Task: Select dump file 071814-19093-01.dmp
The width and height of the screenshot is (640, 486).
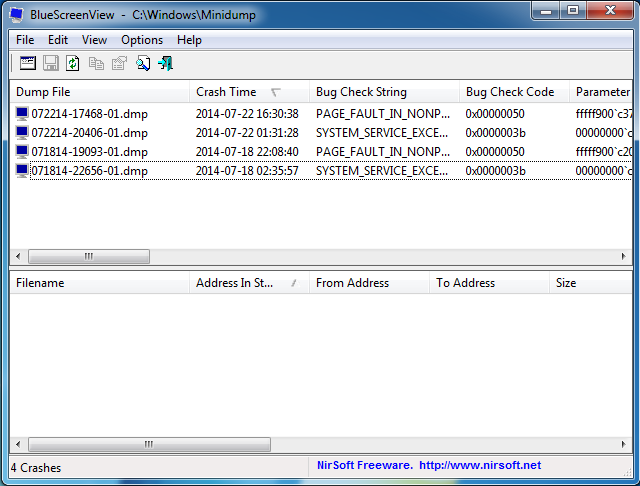Action: click(x=89, y=152)
